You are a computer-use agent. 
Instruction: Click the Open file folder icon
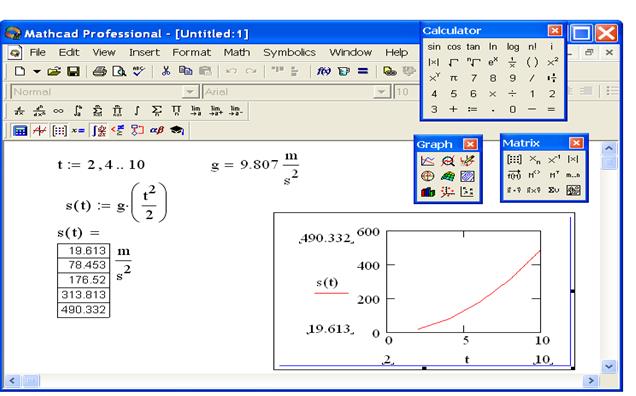click(x=54, y=71)
